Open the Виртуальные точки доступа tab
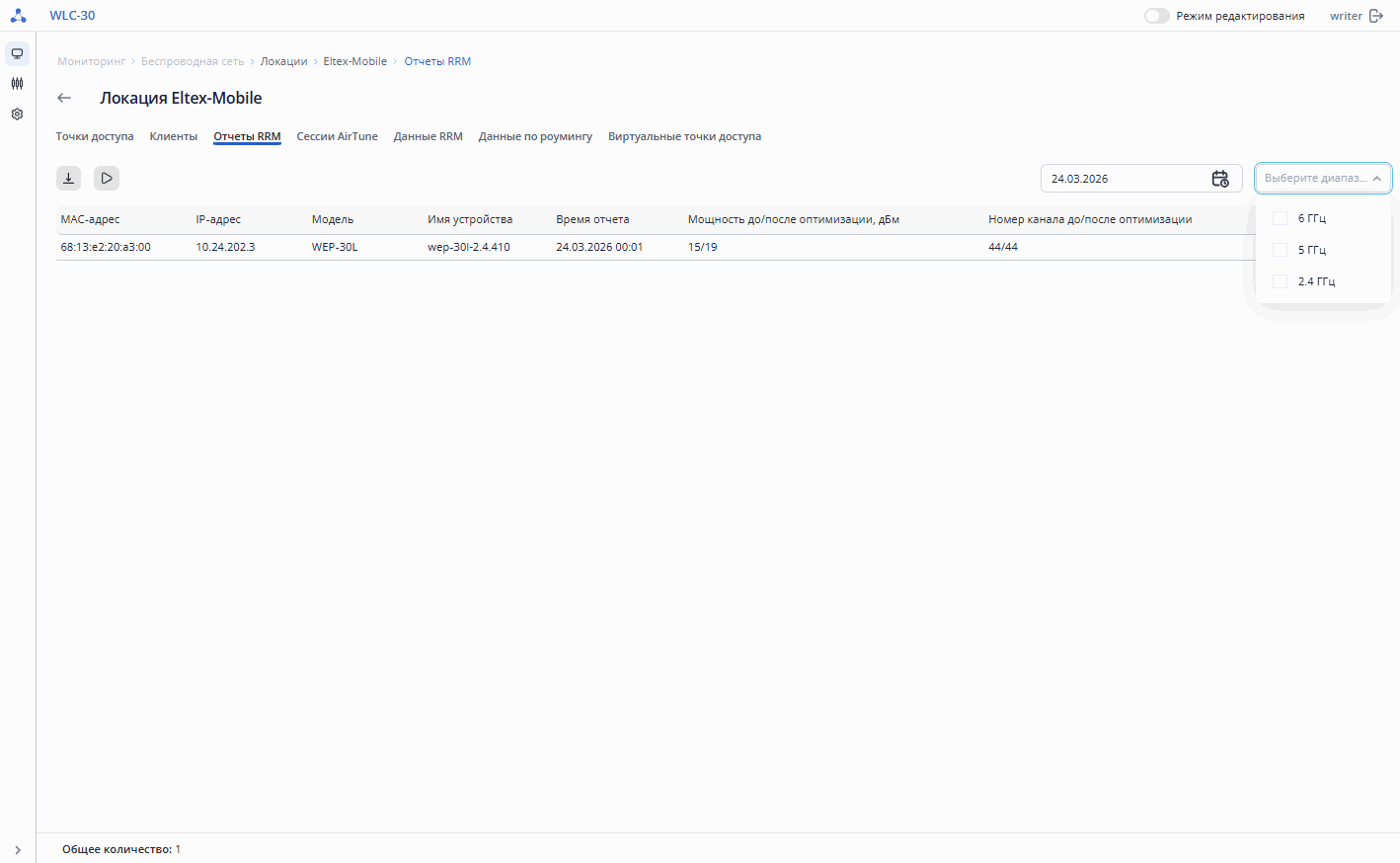This screenshot has height=863, width=1400. 684,136
